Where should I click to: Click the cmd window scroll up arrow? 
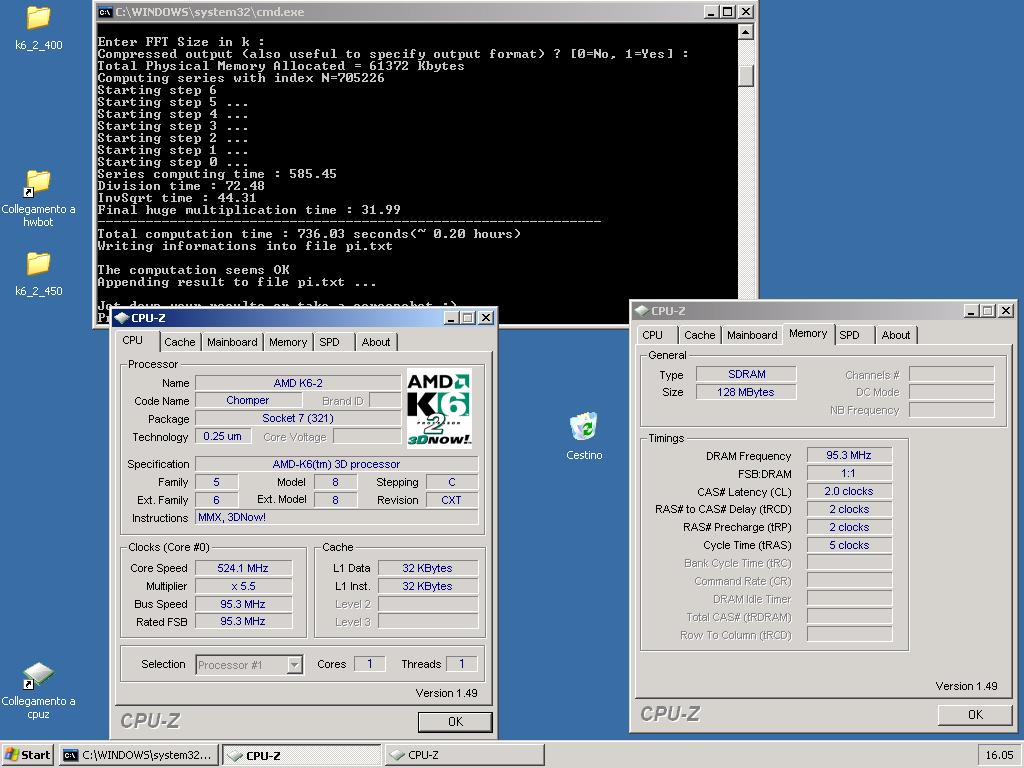(x=746, y=31)
